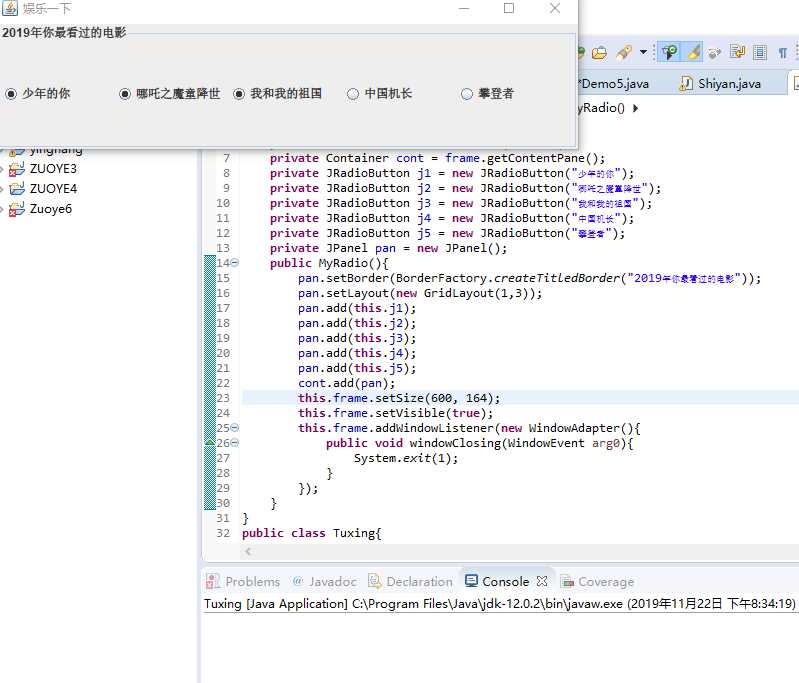This screenshot has height=683, width=799.
Task: Click the 'pan.add(this.j3);' code line
Action: pyautogui.click(x=357, y=338)
